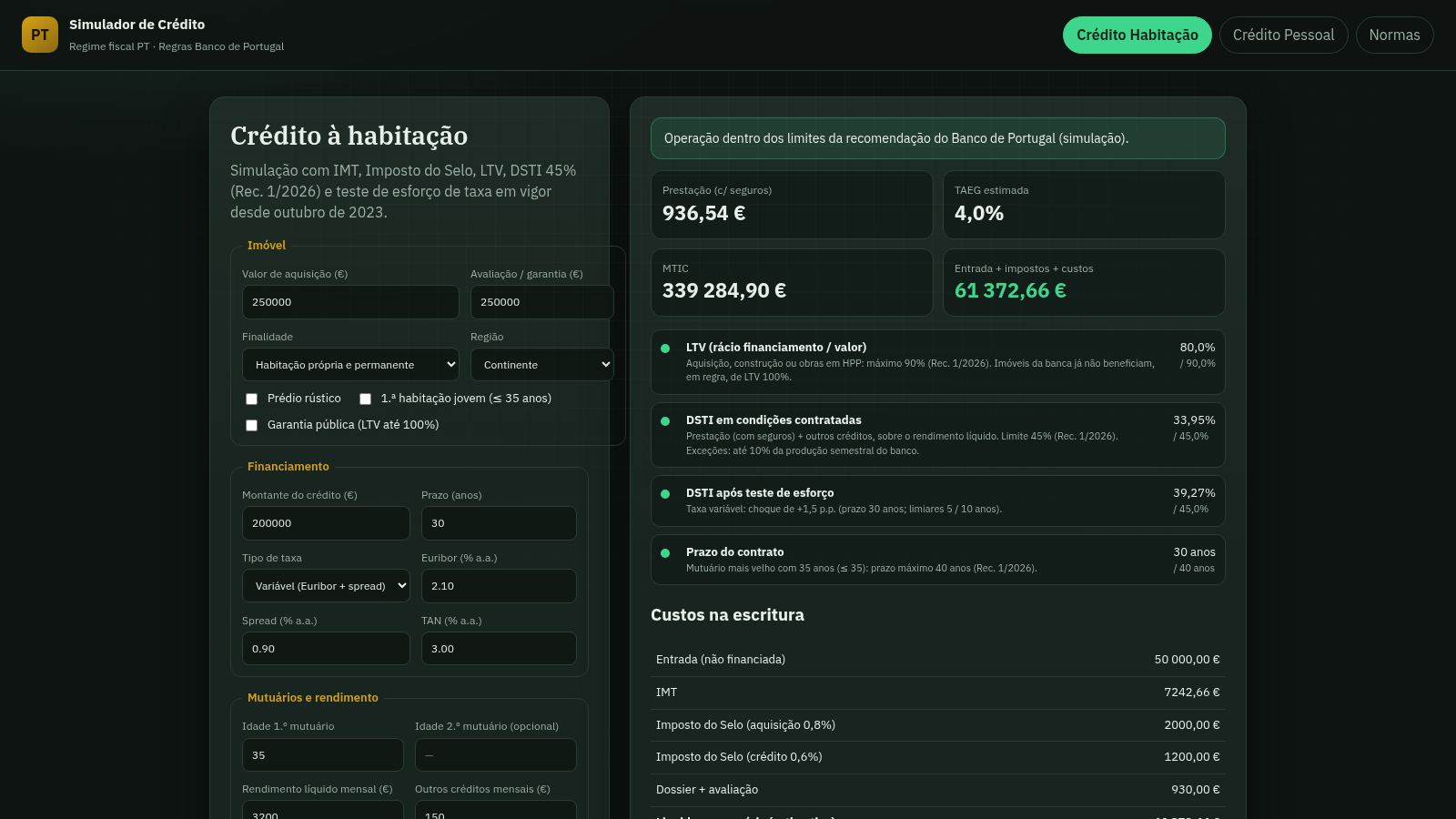Edit Idade 1.º mutuário field
The image size is (1456, 819).
tap(322, 755)
